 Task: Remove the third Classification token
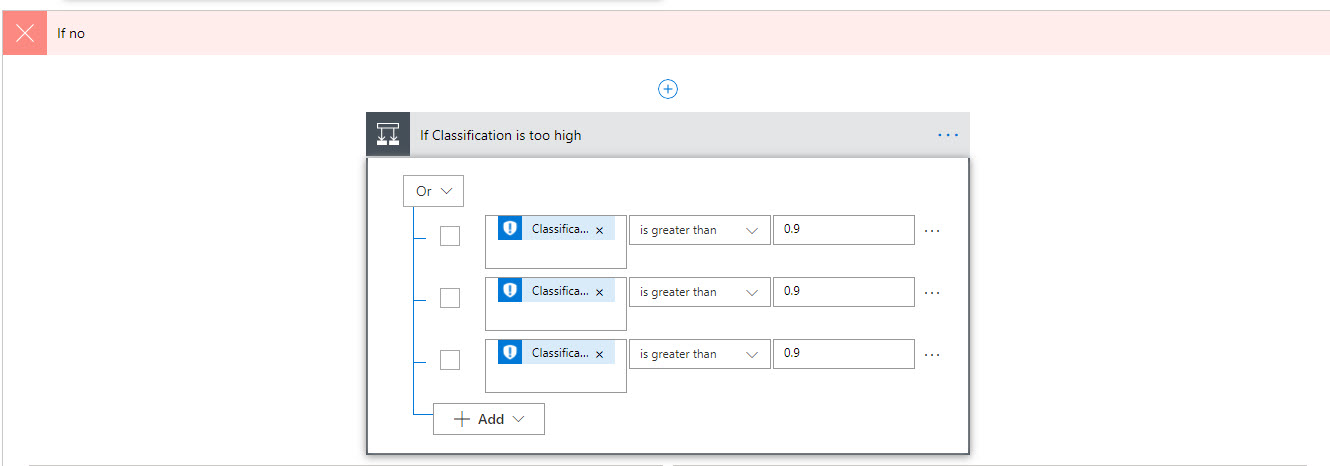pos(599,354)
